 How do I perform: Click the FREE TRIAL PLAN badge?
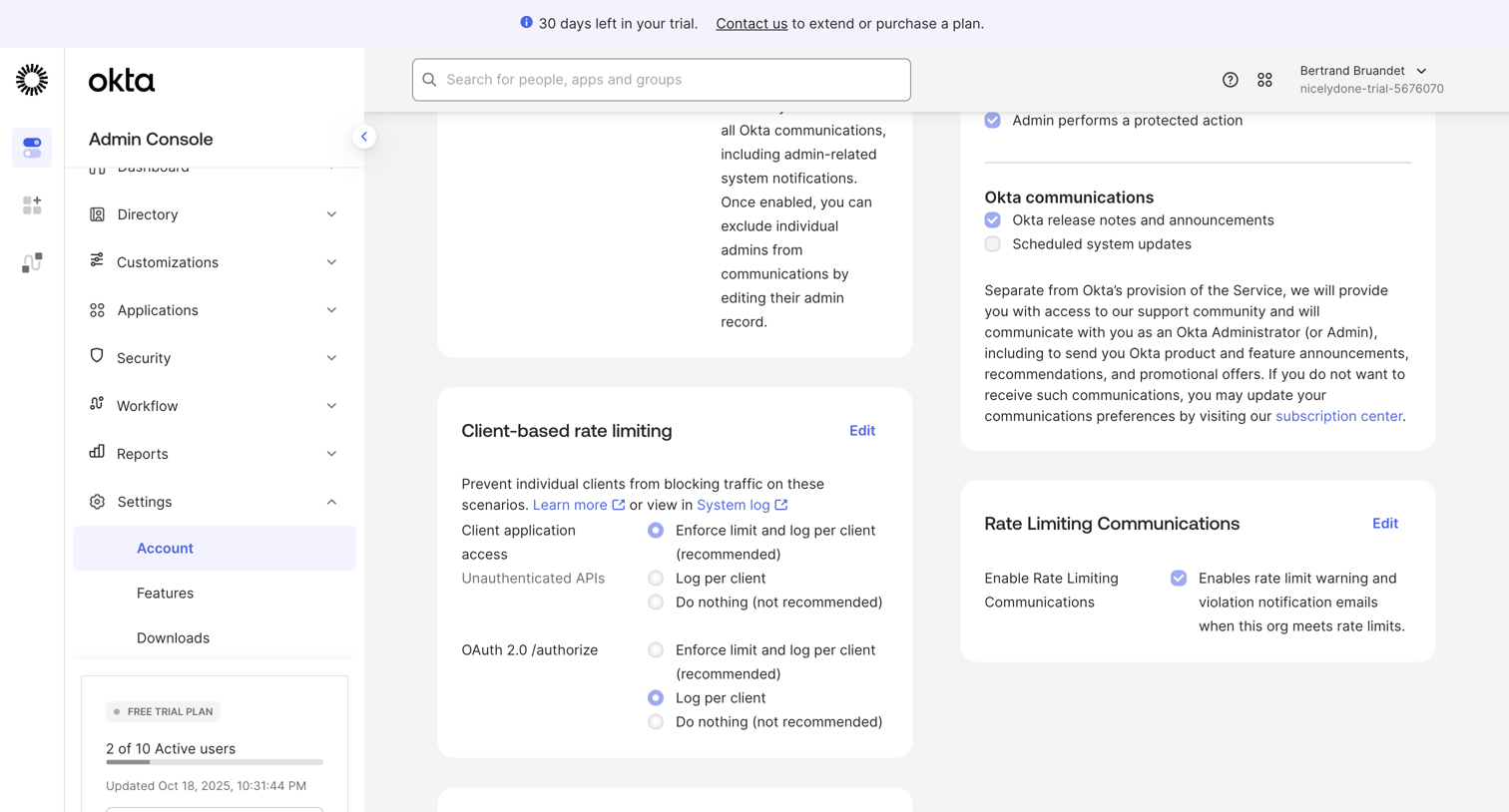pos(164,711)
